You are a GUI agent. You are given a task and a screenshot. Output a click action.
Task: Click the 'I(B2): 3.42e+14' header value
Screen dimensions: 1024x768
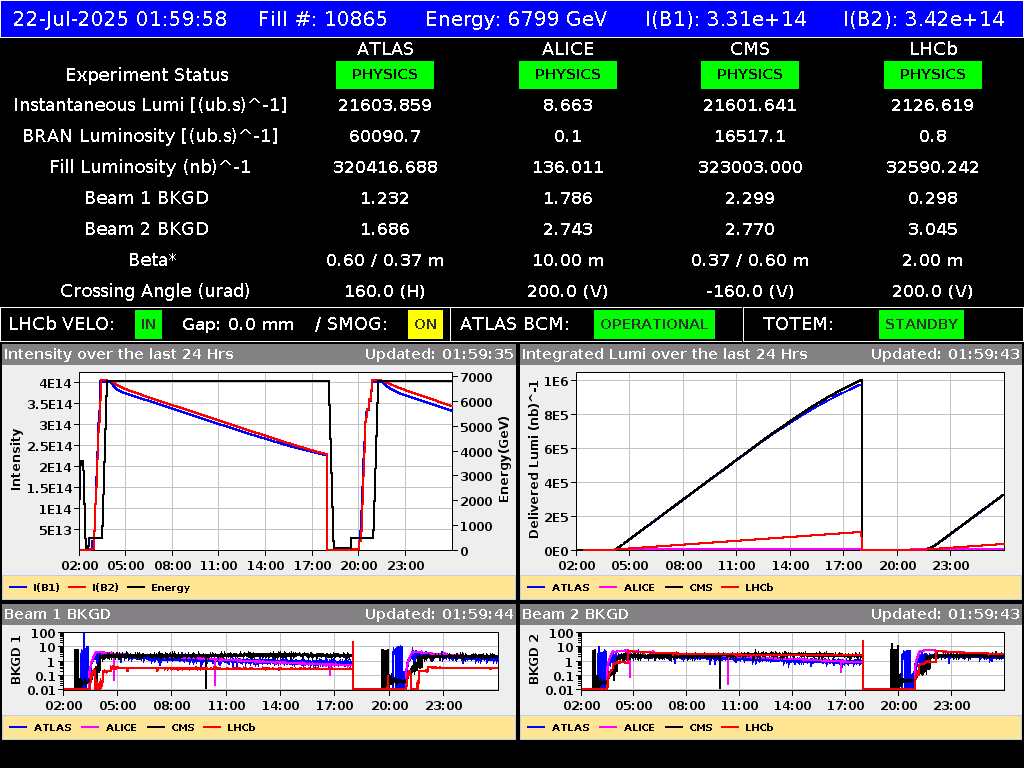click(923, 19)
